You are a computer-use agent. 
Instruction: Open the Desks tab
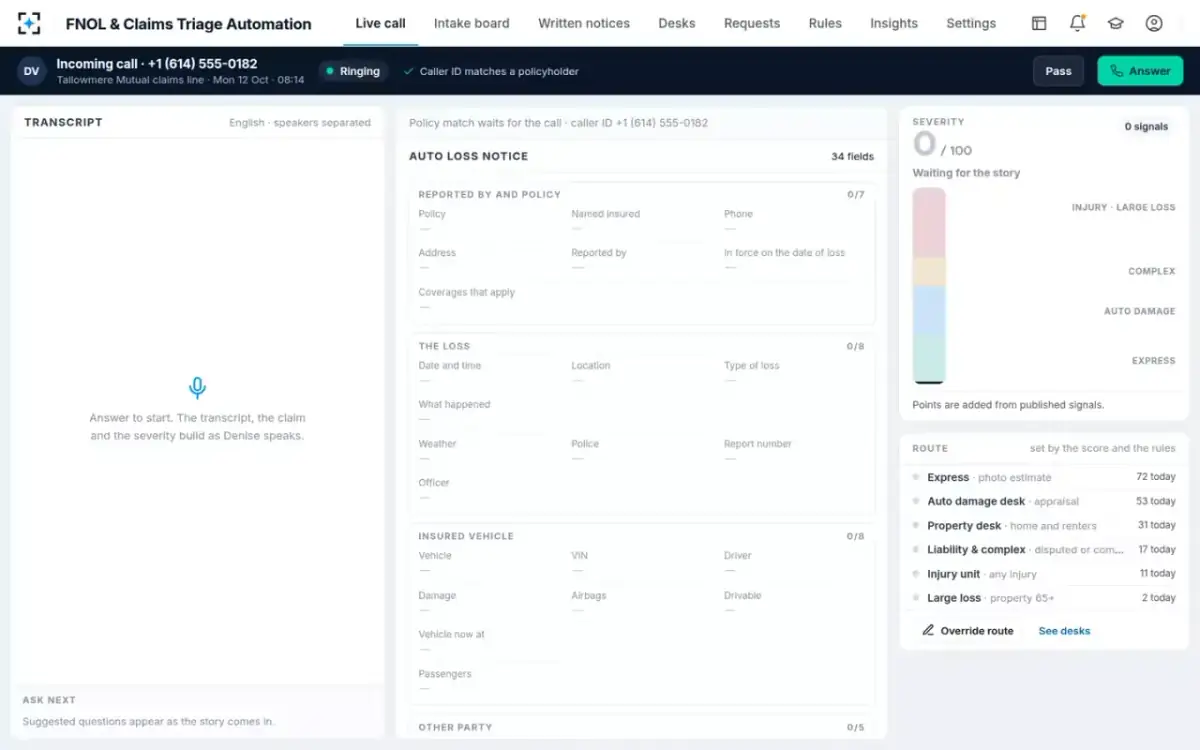click(x=677, y=23)
